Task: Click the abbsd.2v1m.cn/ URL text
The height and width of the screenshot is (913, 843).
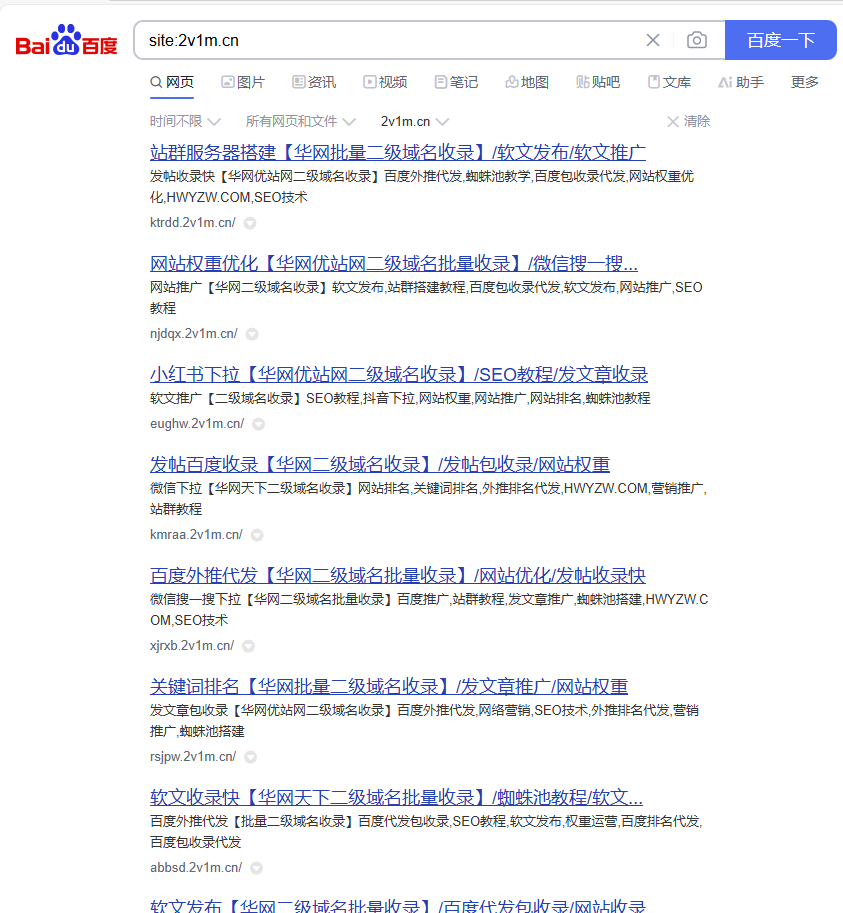Action: point(196,867)
